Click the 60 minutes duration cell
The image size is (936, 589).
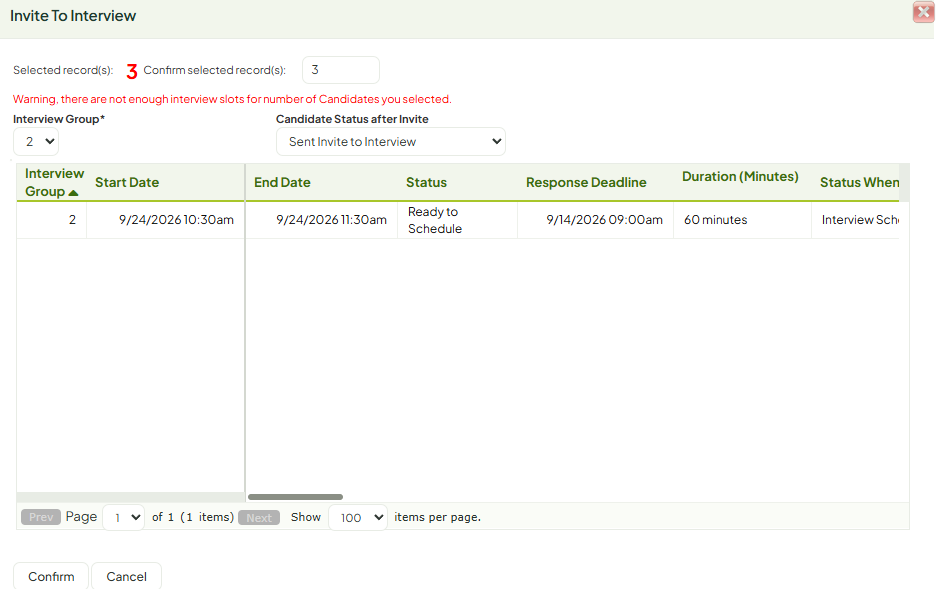(x=742, y=220)
